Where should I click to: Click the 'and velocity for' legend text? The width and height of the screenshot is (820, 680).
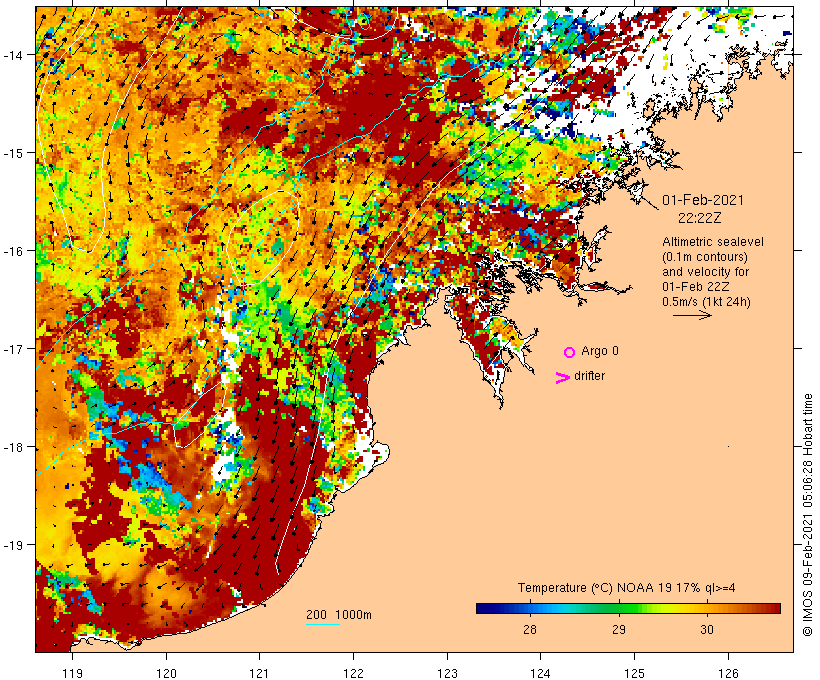pos(705,271)
